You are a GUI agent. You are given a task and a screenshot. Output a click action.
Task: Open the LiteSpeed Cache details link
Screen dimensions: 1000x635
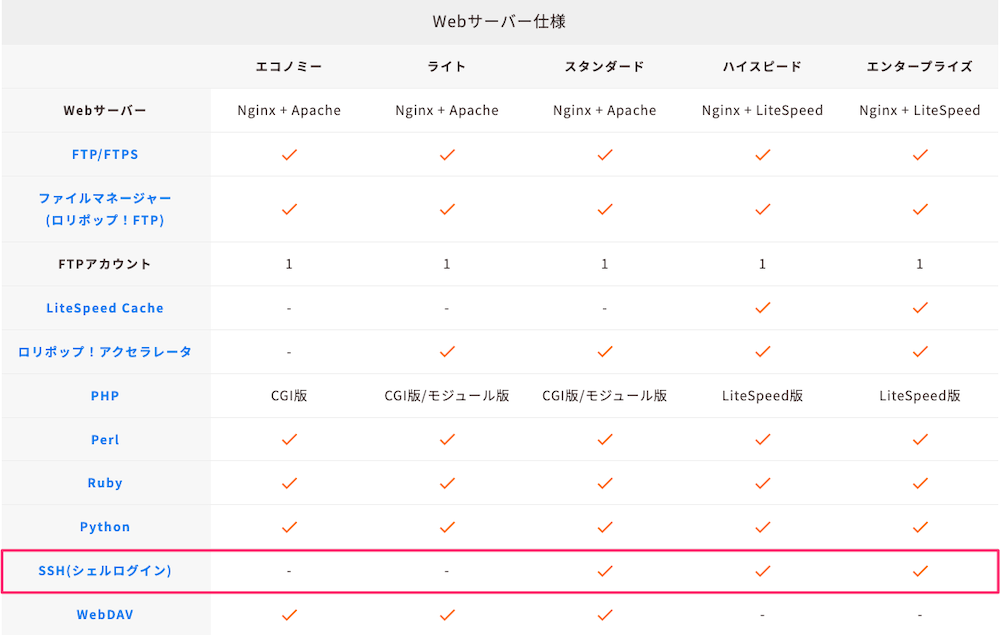[x=105, y=308]
